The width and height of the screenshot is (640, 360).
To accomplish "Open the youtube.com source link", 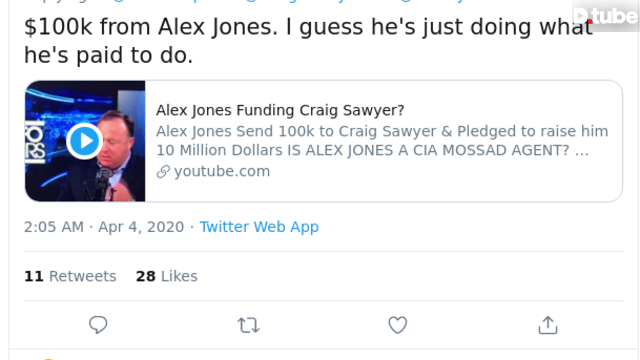I will tap(222, 171).
